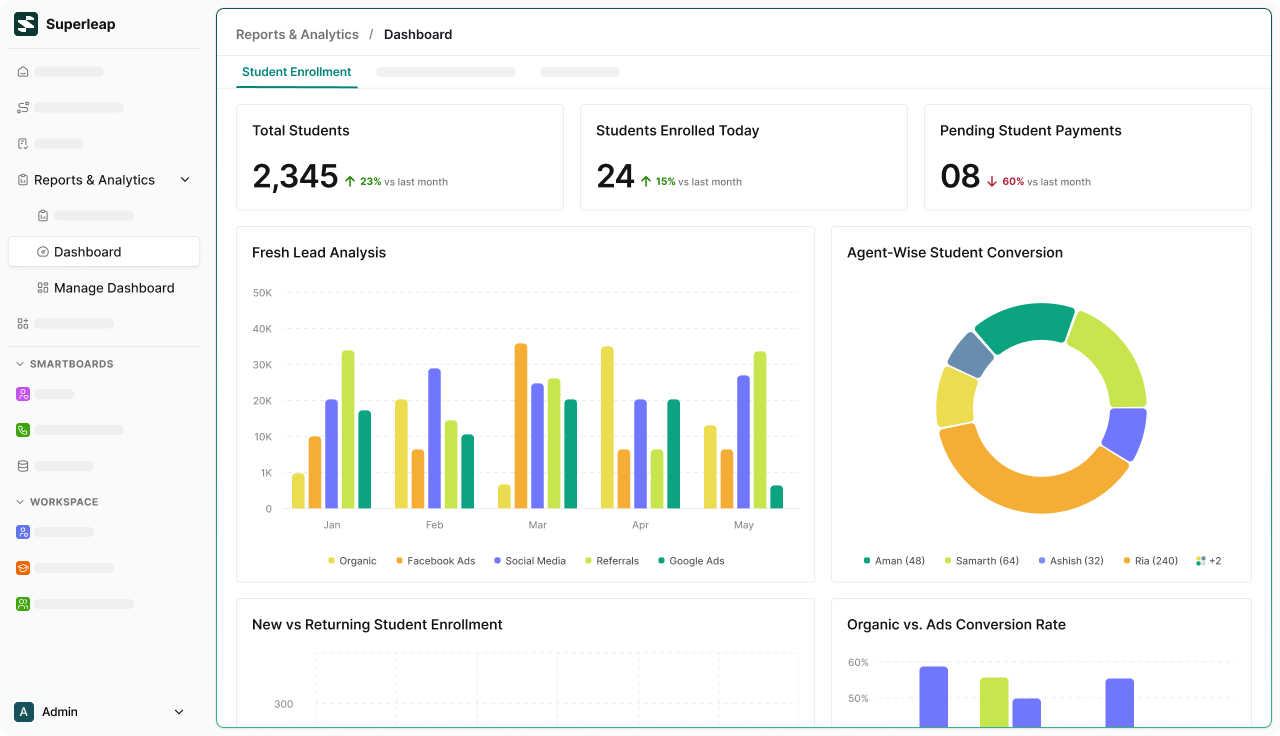Click the 50K label on the chart axis

click(262, 293)
